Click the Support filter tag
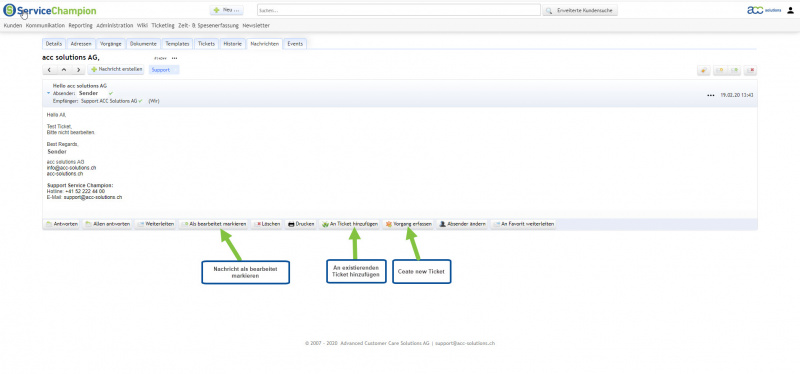 coord(164,70)
